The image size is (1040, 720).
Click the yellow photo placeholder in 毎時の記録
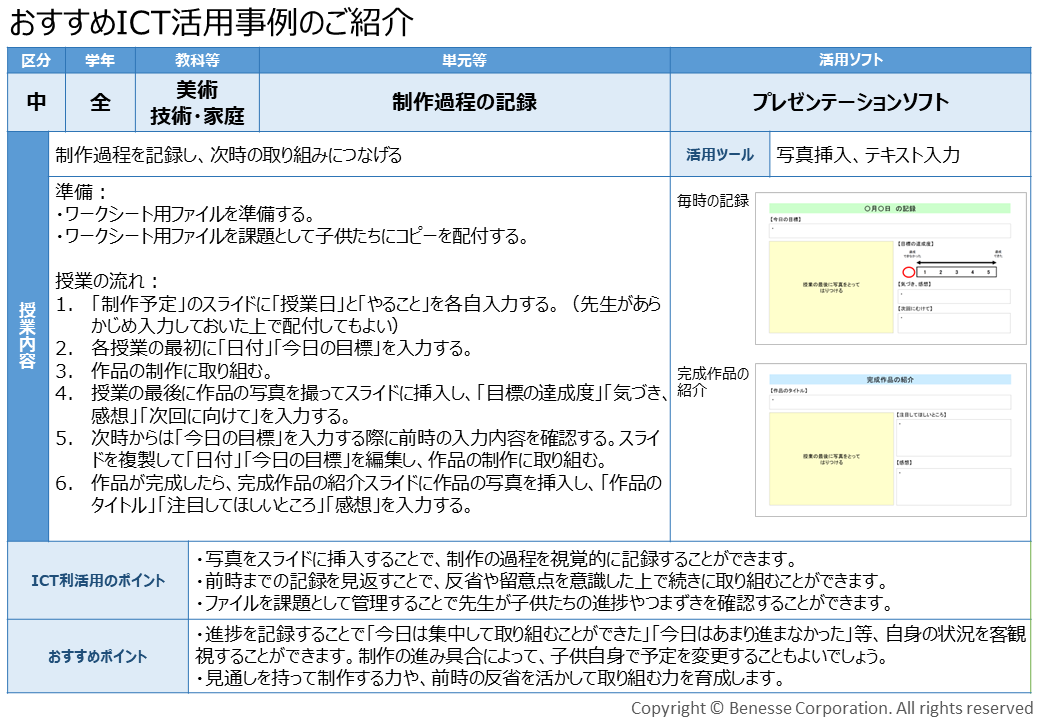click(x=831, y=285)
